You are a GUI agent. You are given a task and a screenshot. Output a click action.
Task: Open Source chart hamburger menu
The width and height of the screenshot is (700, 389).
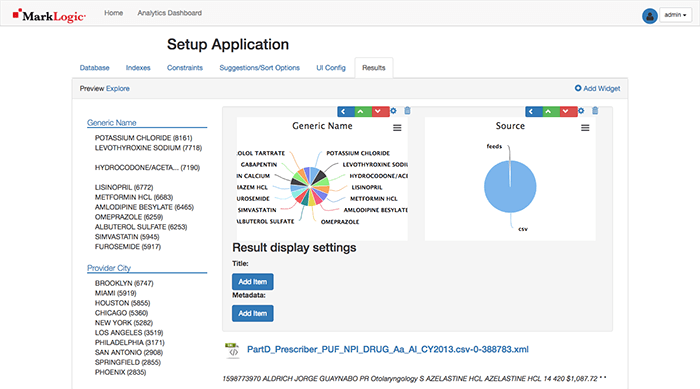pos(585,128)
